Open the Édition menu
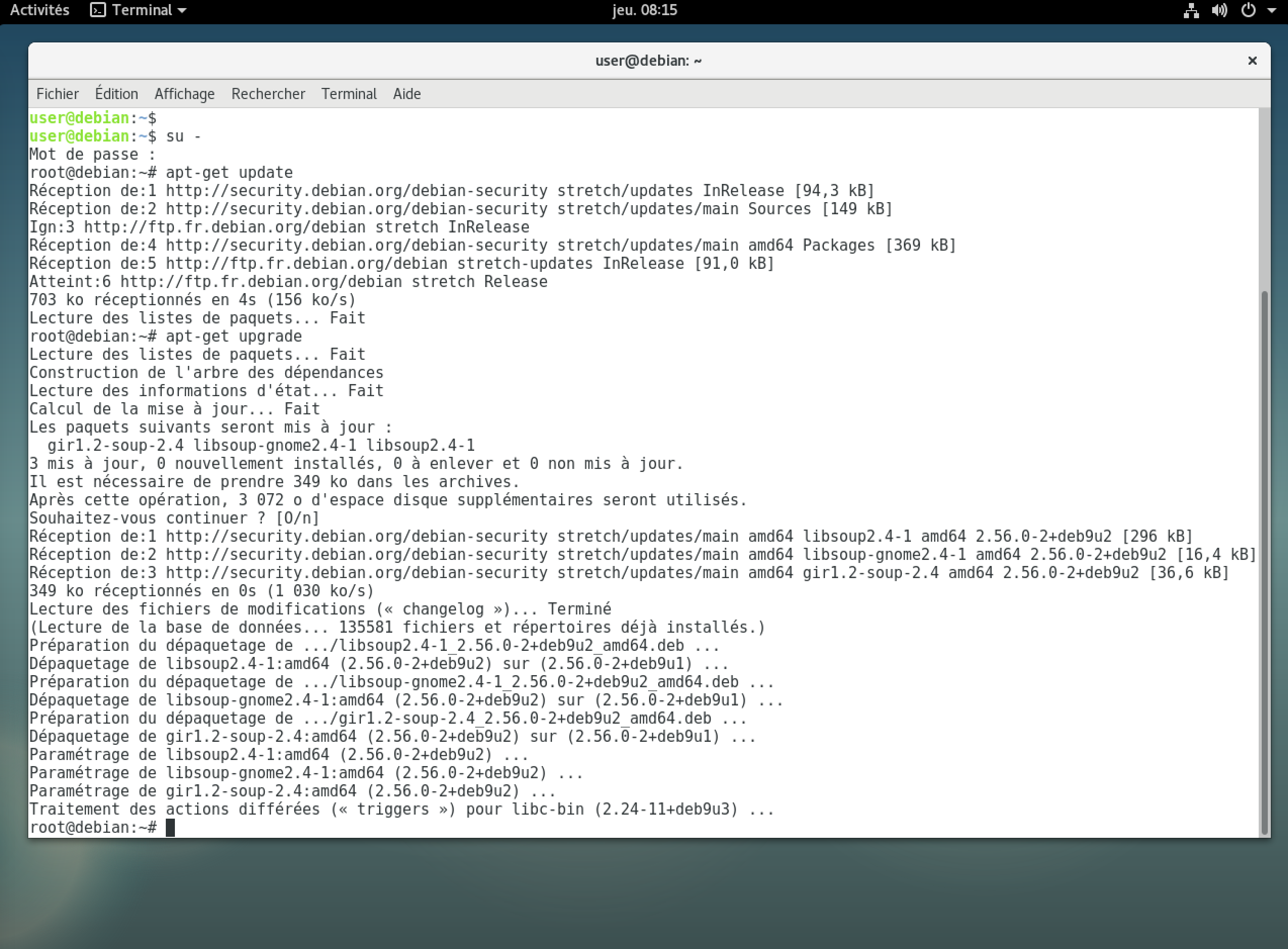Viewport: 1288px width, 949px height. click(x=117, y=93)
